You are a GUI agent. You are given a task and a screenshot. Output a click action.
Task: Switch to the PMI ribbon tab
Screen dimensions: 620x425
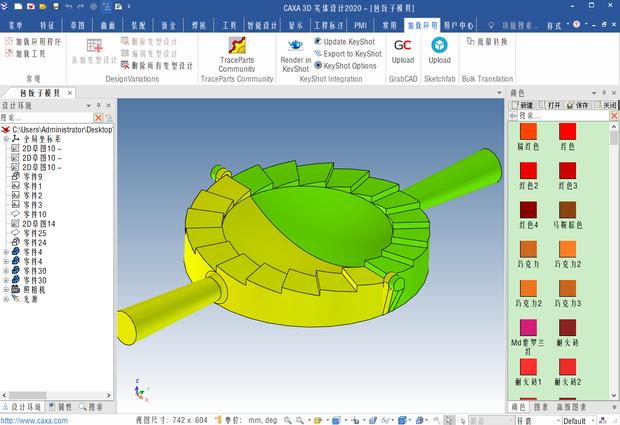(x=360, y=25)
